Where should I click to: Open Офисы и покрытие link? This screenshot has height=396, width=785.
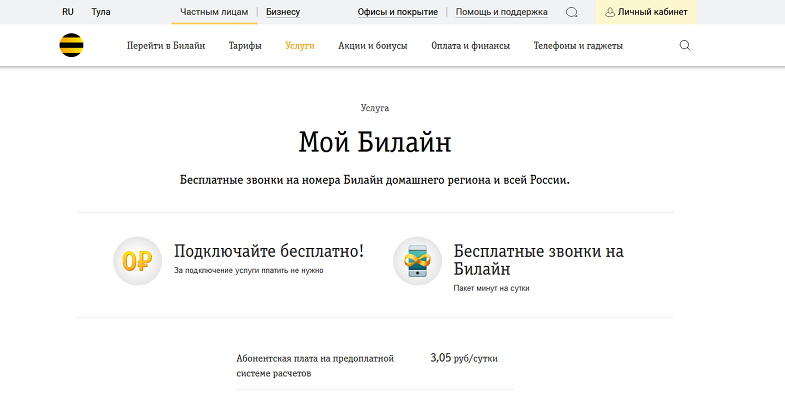tap(398, 12)
